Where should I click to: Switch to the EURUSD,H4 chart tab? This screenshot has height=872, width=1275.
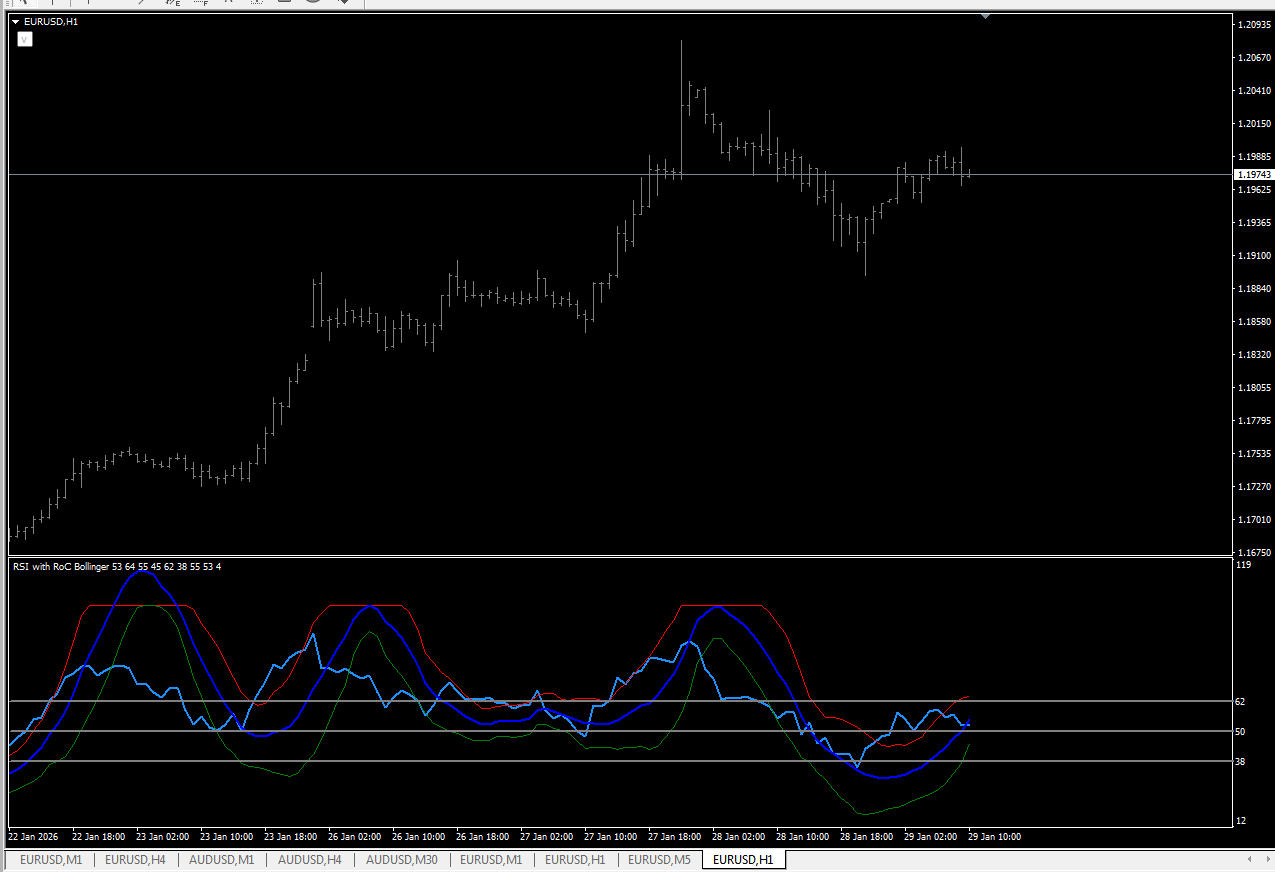coord(135,859)
